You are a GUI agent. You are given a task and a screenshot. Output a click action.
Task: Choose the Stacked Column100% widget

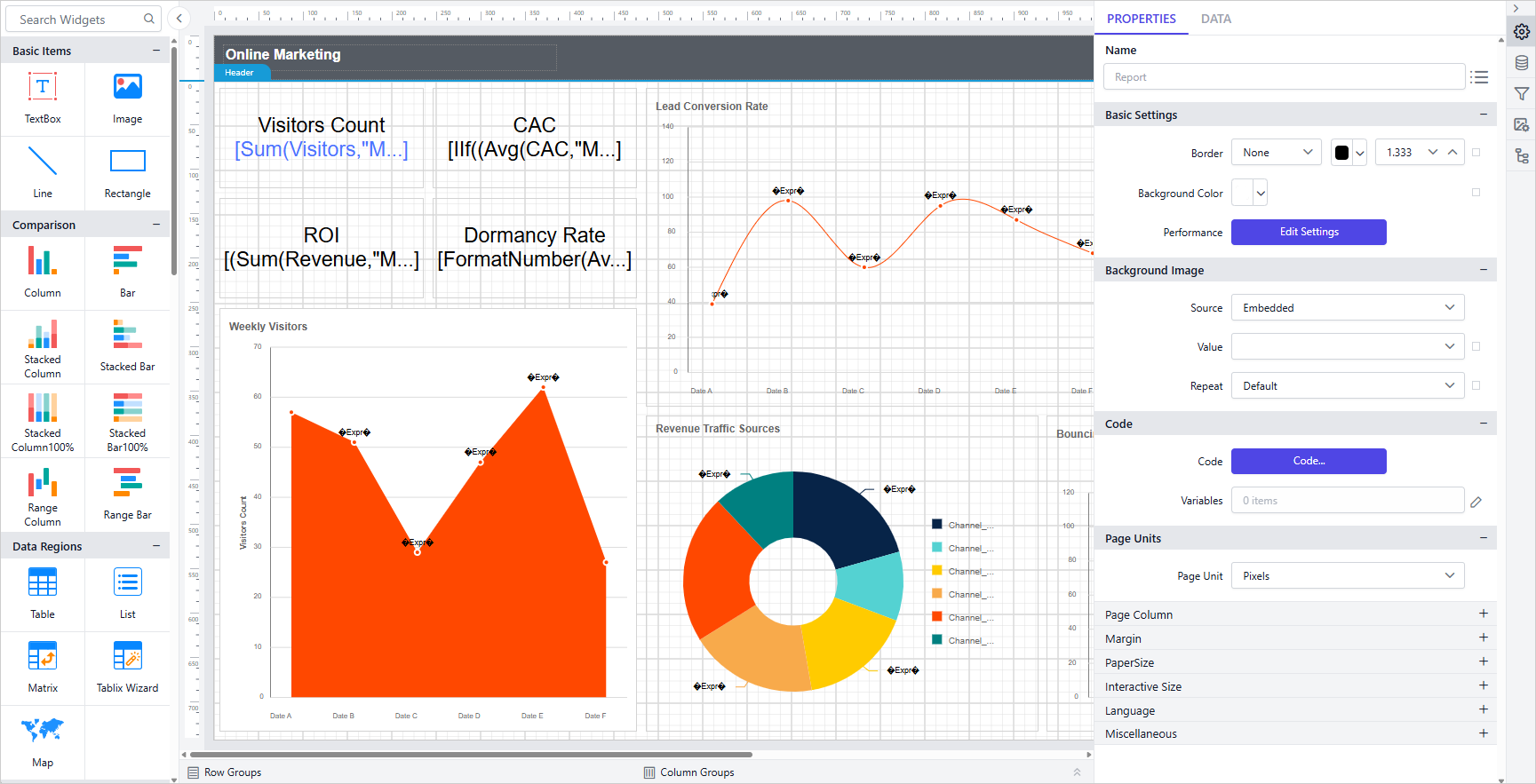pos(43,421)
